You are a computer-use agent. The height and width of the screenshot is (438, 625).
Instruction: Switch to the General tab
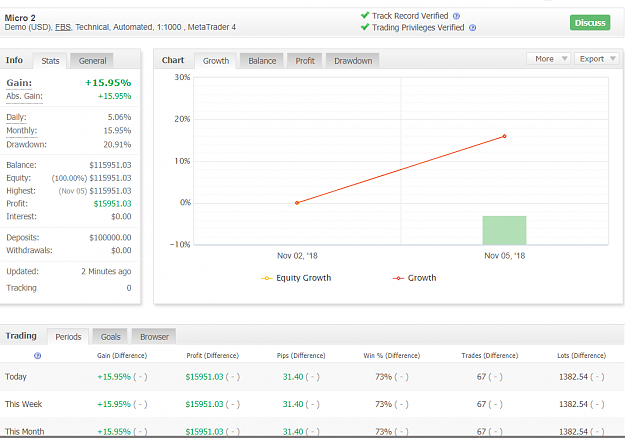pyautogui.click(x=92, y=61)
